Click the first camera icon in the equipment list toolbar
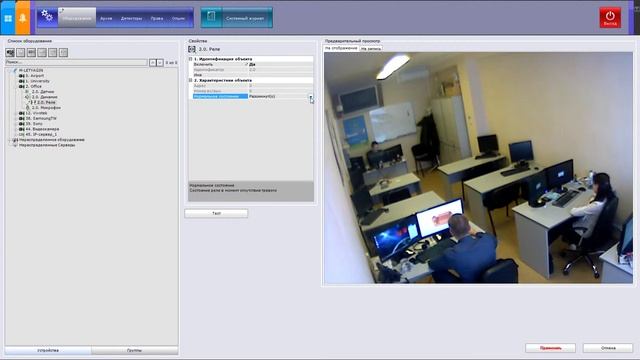Image resolution: width=640 pixels, height=360 pixels. (10, 52)
